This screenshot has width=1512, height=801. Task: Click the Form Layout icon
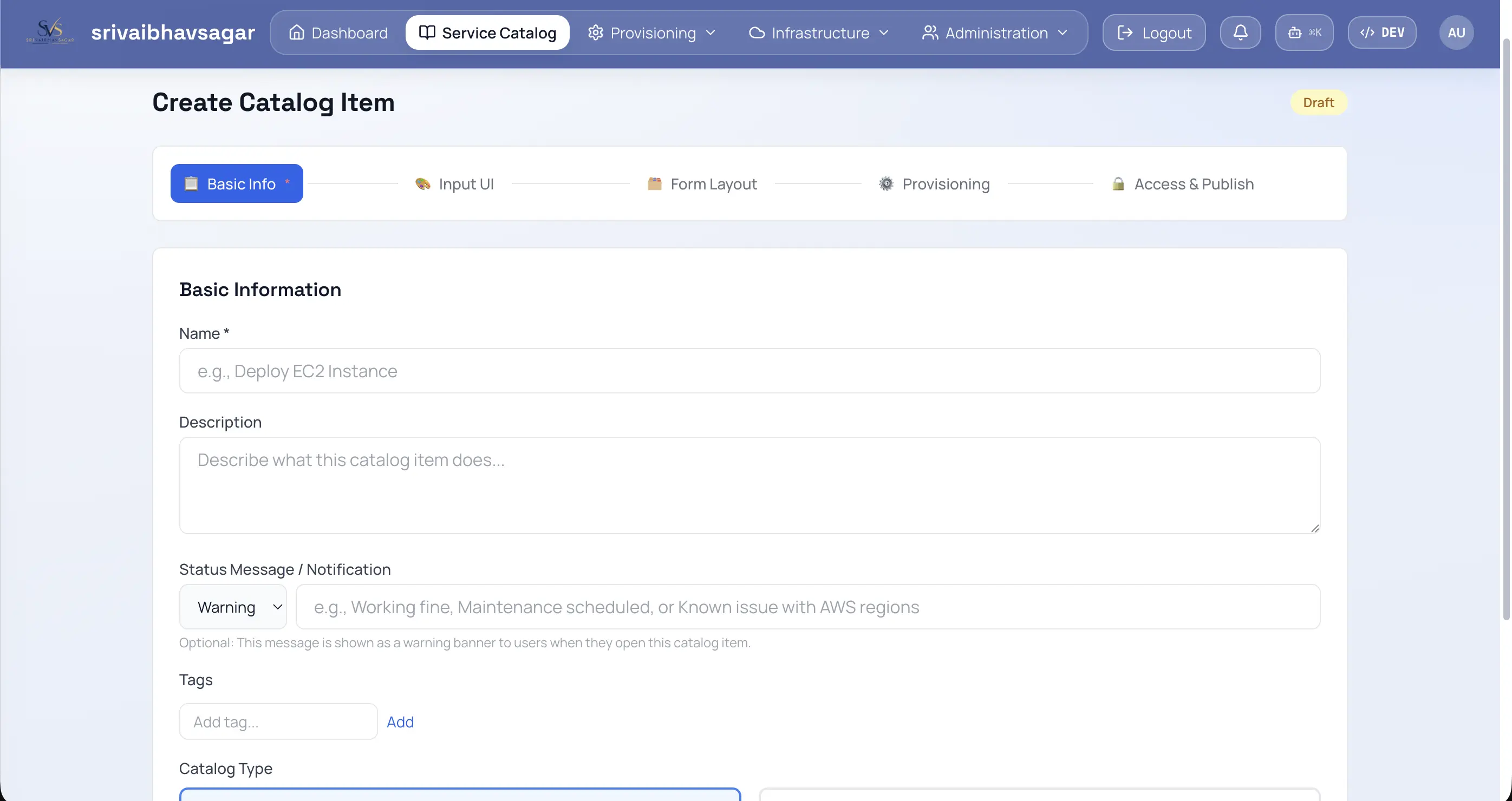click(x=654, y=183)
